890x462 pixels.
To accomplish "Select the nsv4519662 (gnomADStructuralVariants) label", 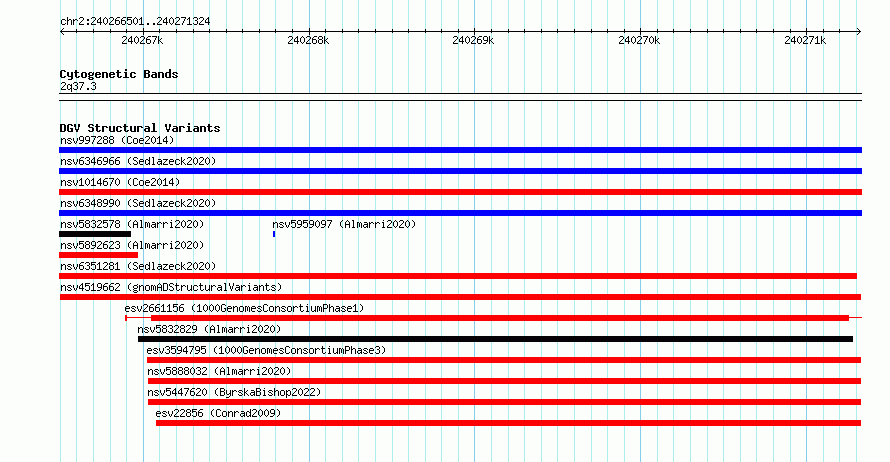I will (171, 287).
